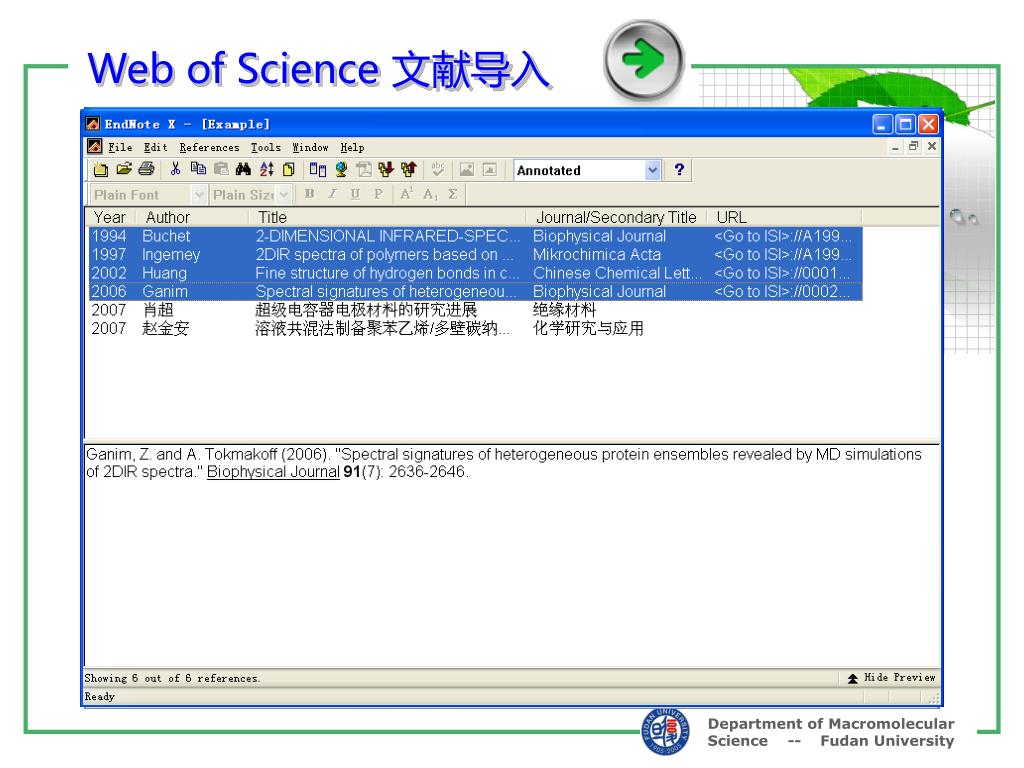
Task: Click the Showing 6 out of 6 references status
Action: coord(172,678)
